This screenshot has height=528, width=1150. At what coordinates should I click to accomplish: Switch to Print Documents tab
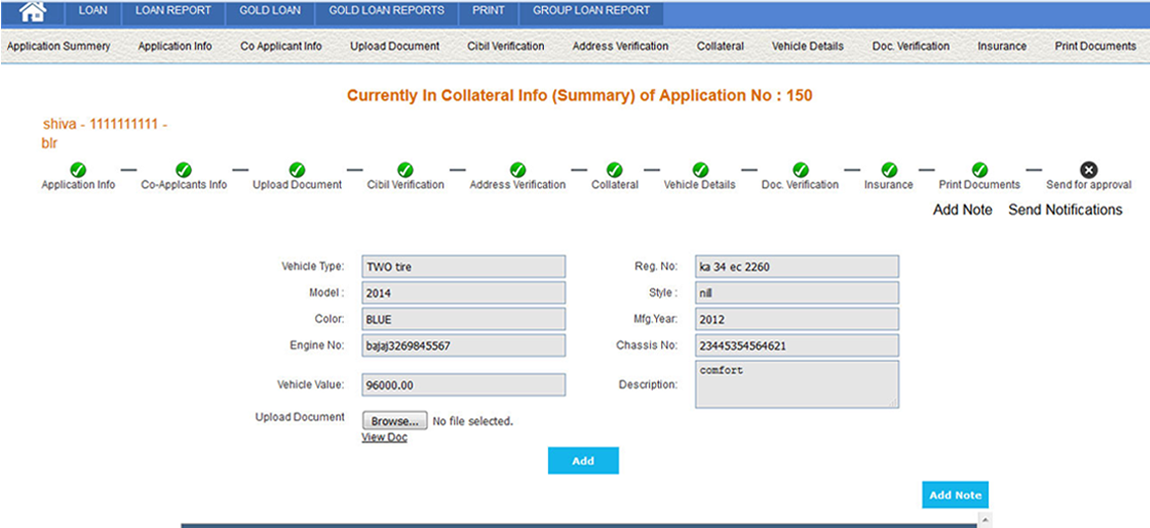pyautogui.click(x=1096, y=46)
